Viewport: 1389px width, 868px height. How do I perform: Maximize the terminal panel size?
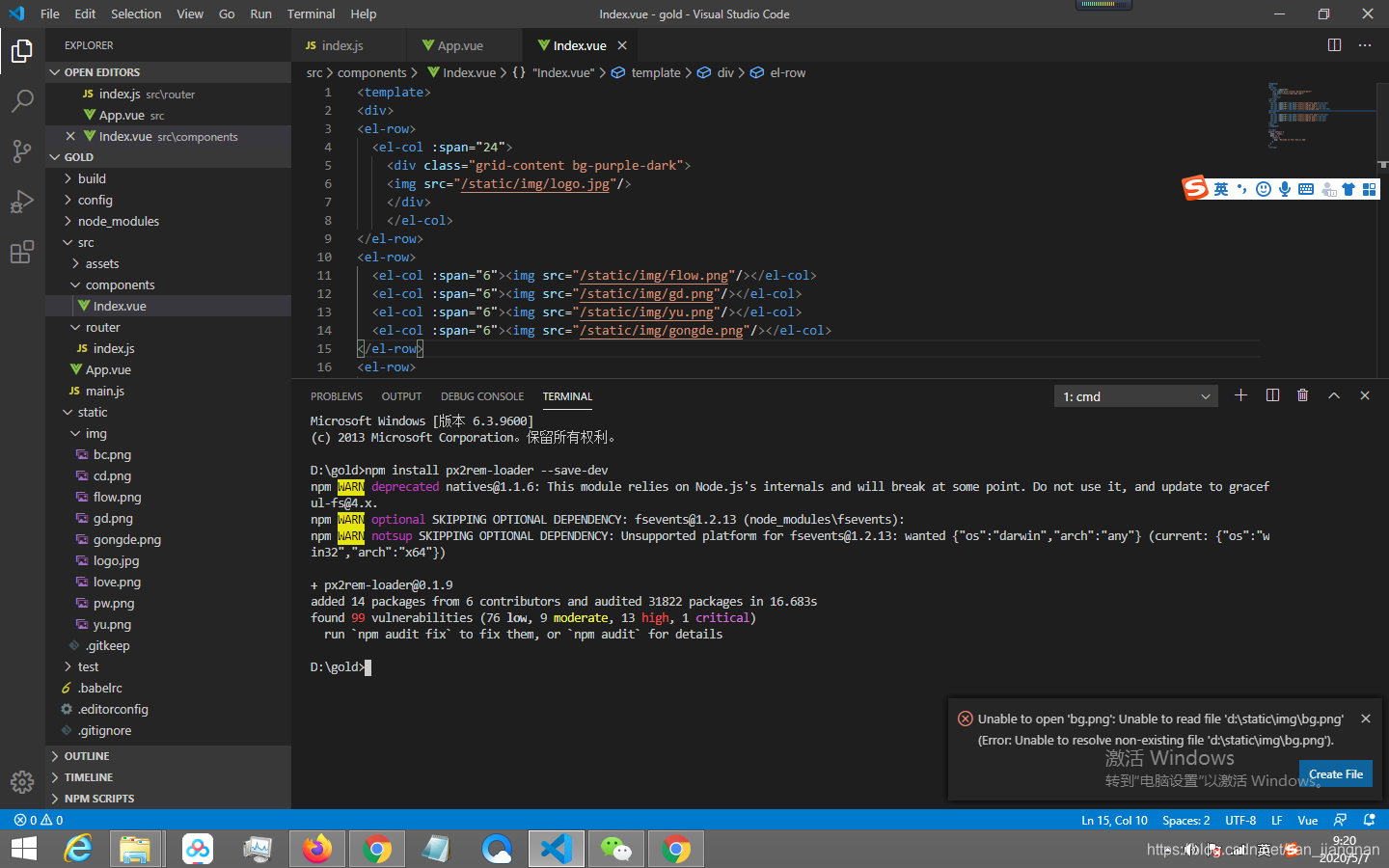(1334, 395)
